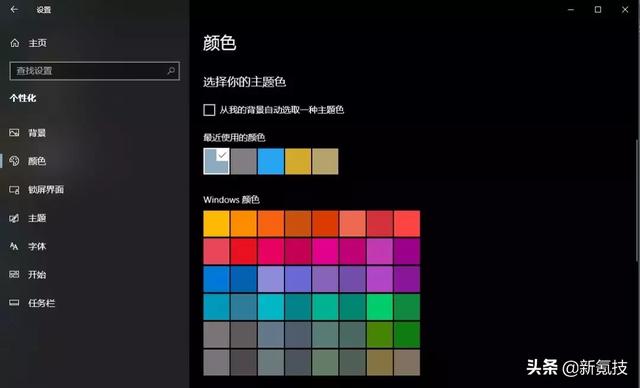
Task: Select the 主题 brush icon
Action: [14, 218]
